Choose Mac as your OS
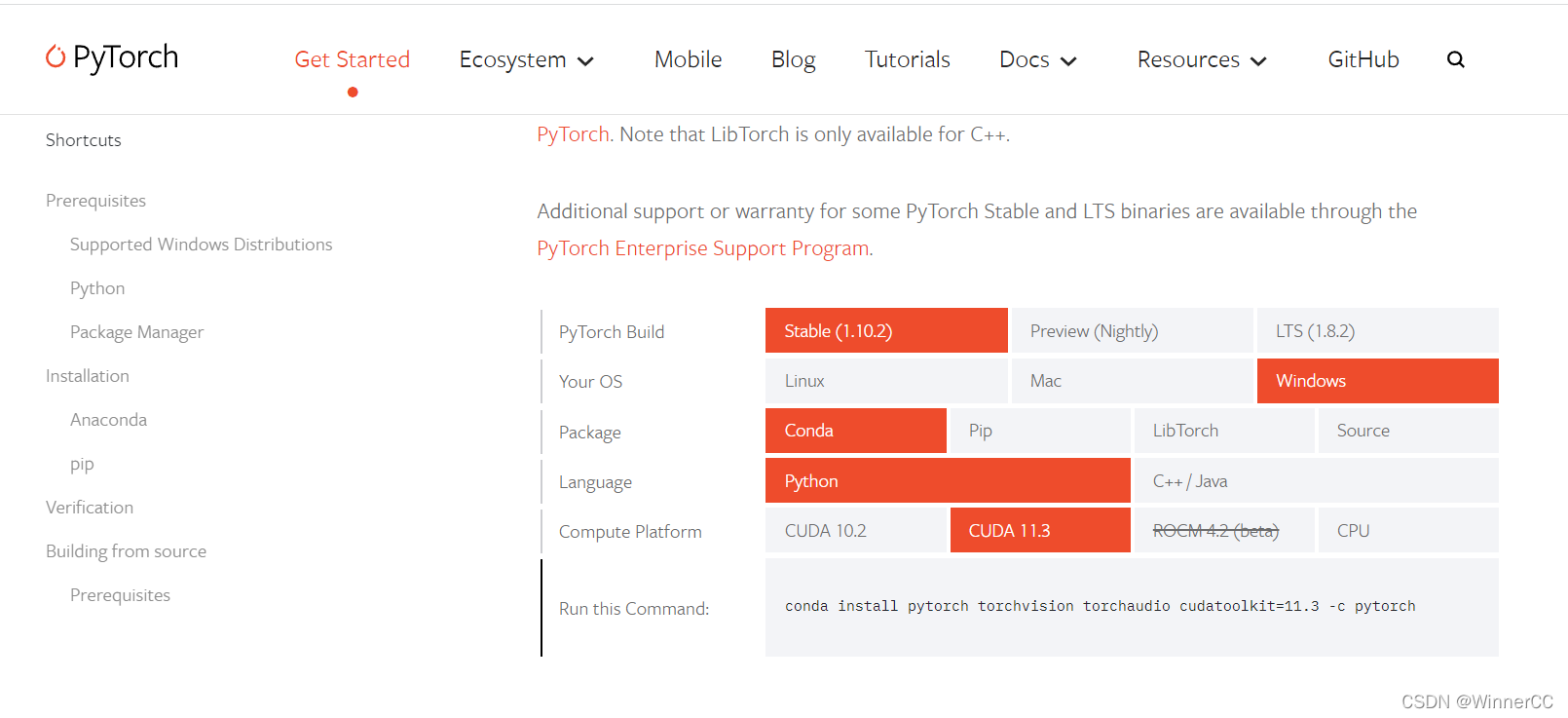Viewport: 1568px width, 718px height. pyautogui.click(x=1132, y=381)
